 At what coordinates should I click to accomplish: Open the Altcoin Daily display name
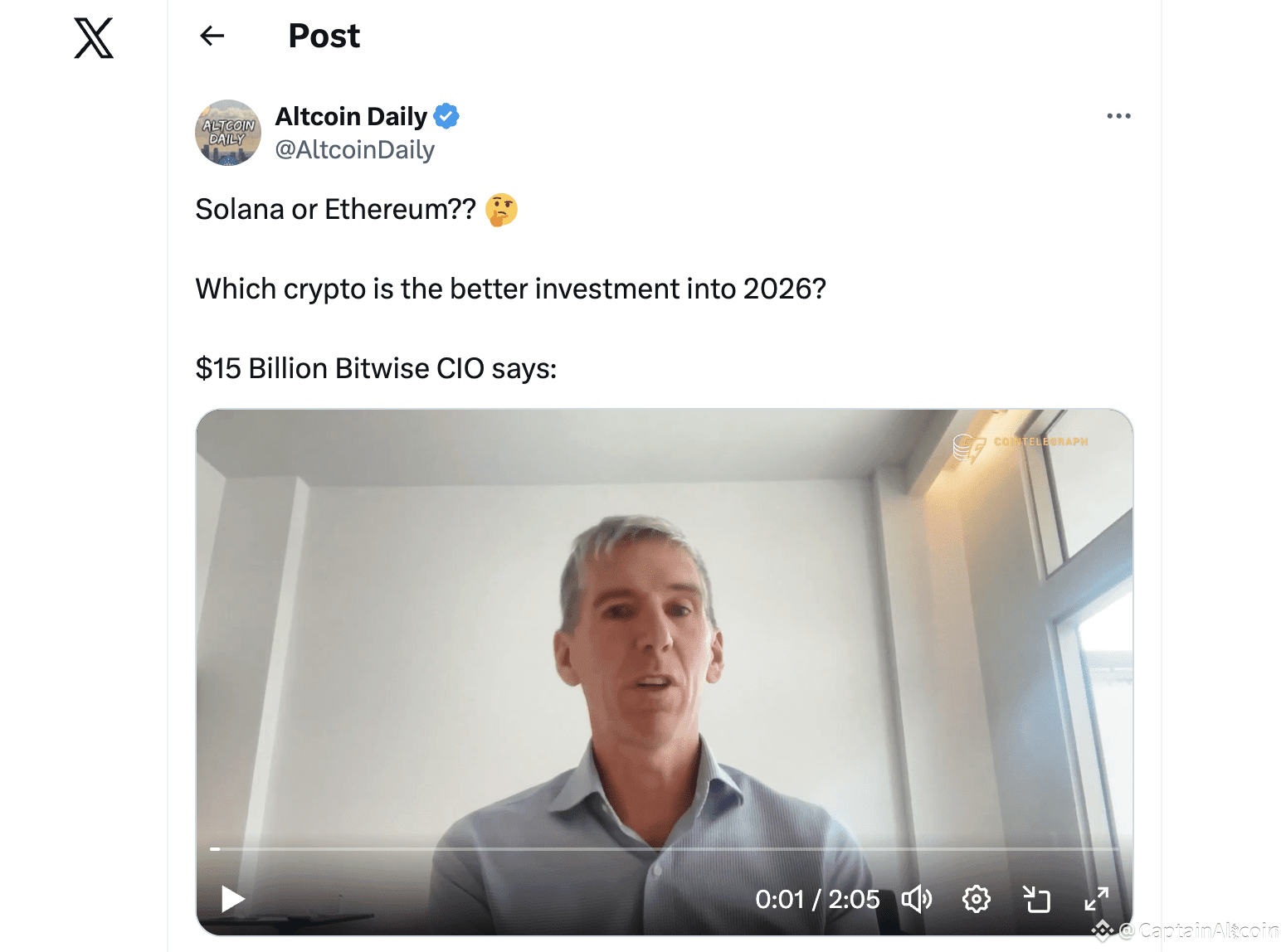point(351,116)
